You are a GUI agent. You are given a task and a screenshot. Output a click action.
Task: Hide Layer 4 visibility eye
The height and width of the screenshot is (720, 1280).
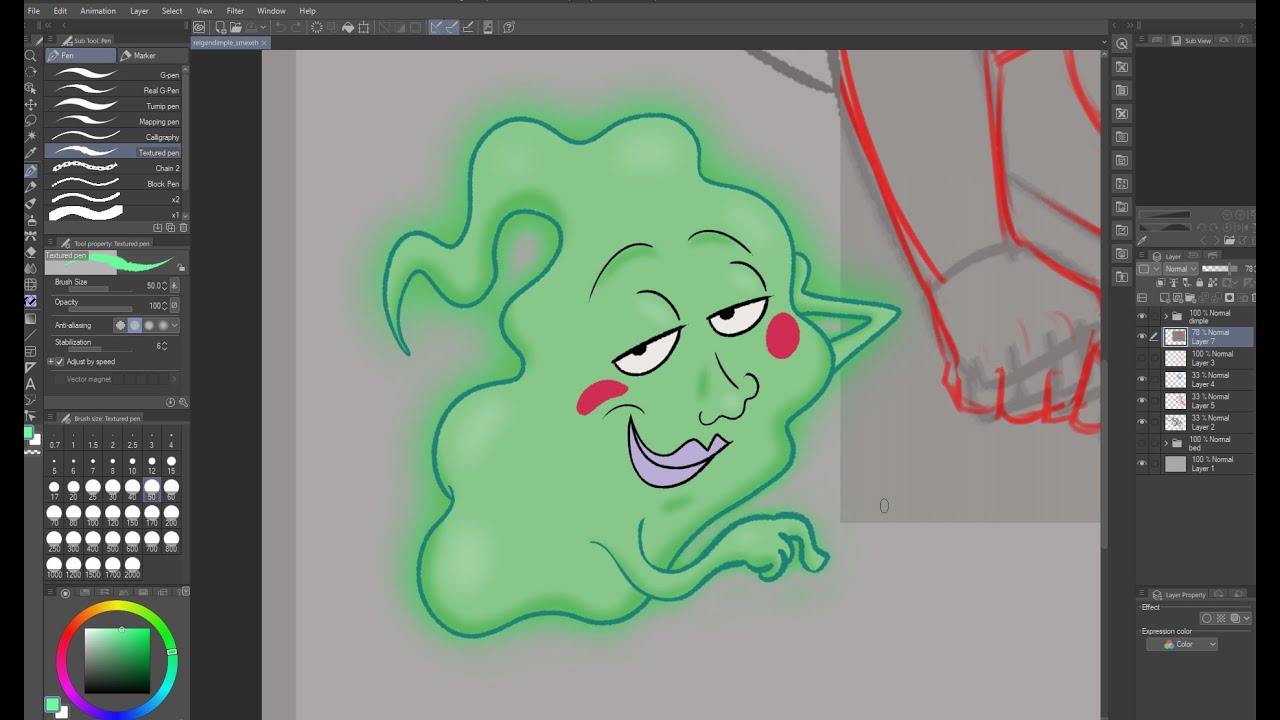(1142, 379)
